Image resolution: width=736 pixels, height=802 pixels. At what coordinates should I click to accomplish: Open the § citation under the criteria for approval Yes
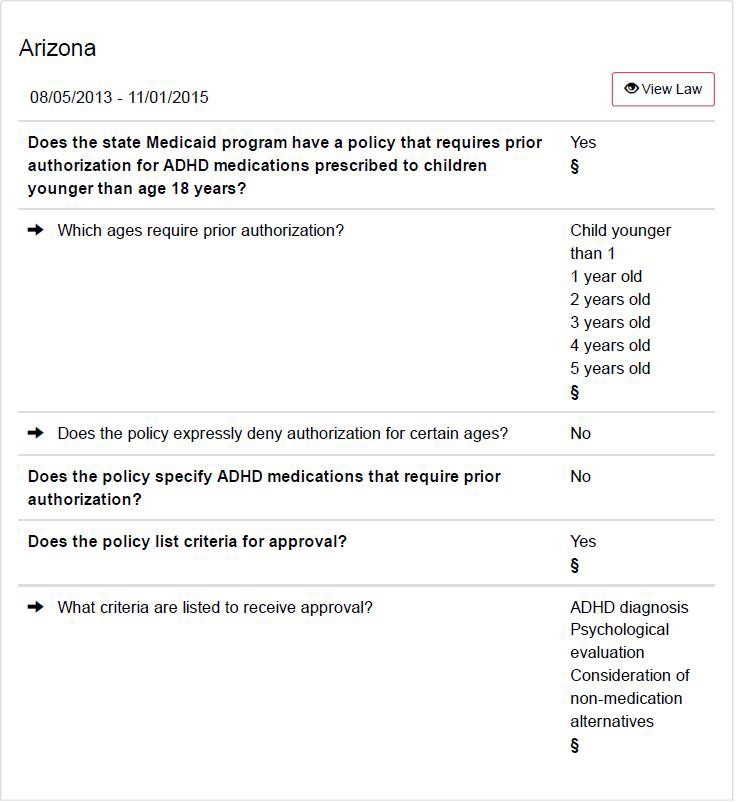[575, 565]
